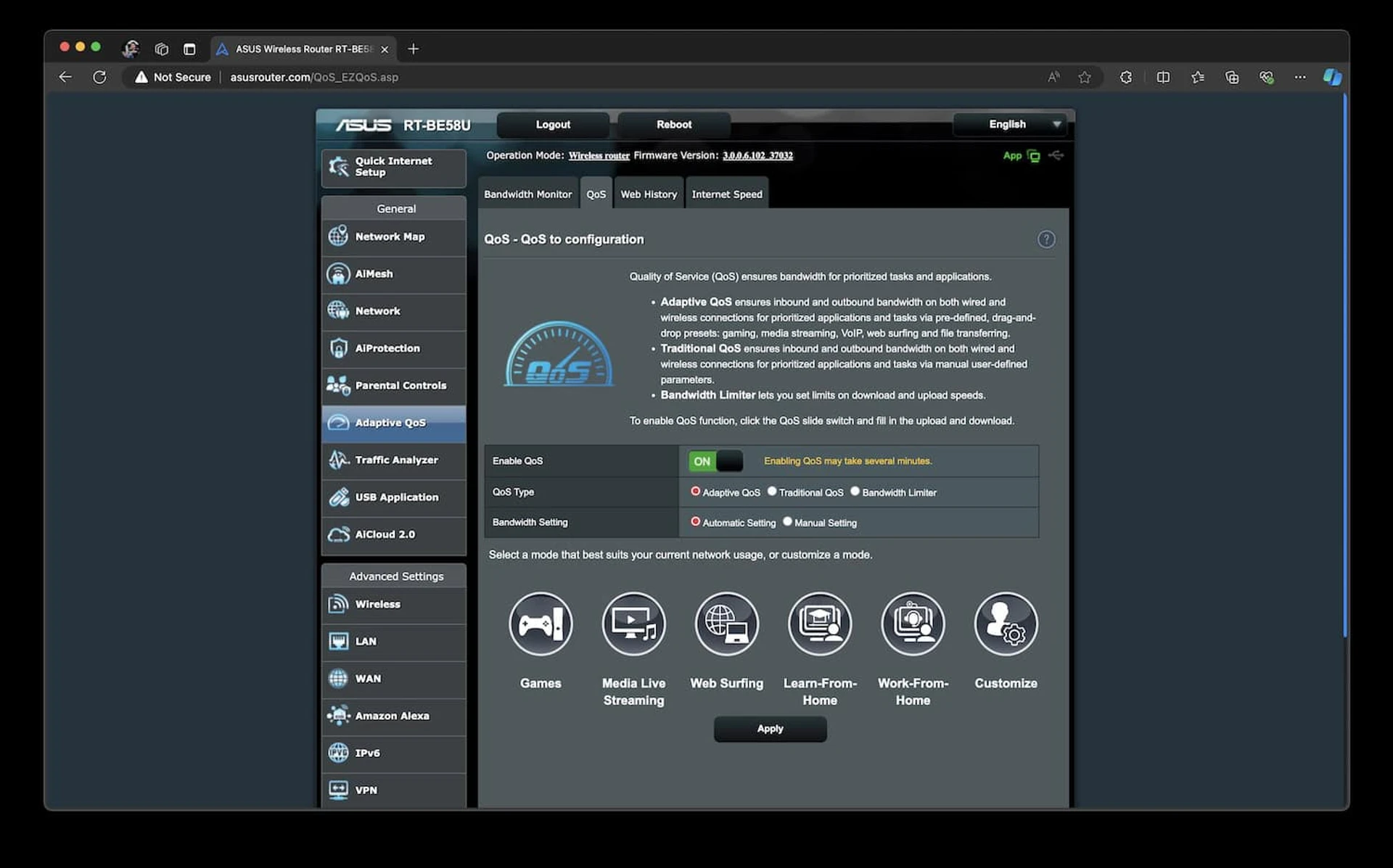The image size is (1393, 868).
Task: Reload the browser page
Action: click(99, 77)
